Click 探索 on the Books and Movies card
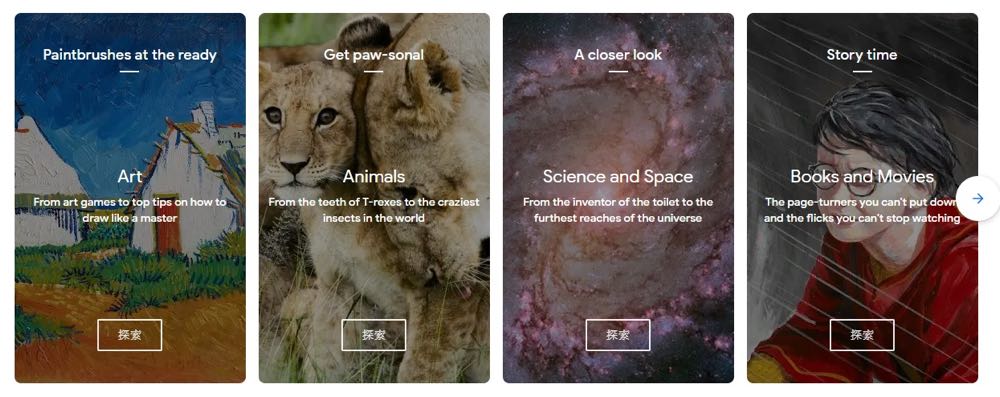The image size is (1000, 397). pos(862,335)
